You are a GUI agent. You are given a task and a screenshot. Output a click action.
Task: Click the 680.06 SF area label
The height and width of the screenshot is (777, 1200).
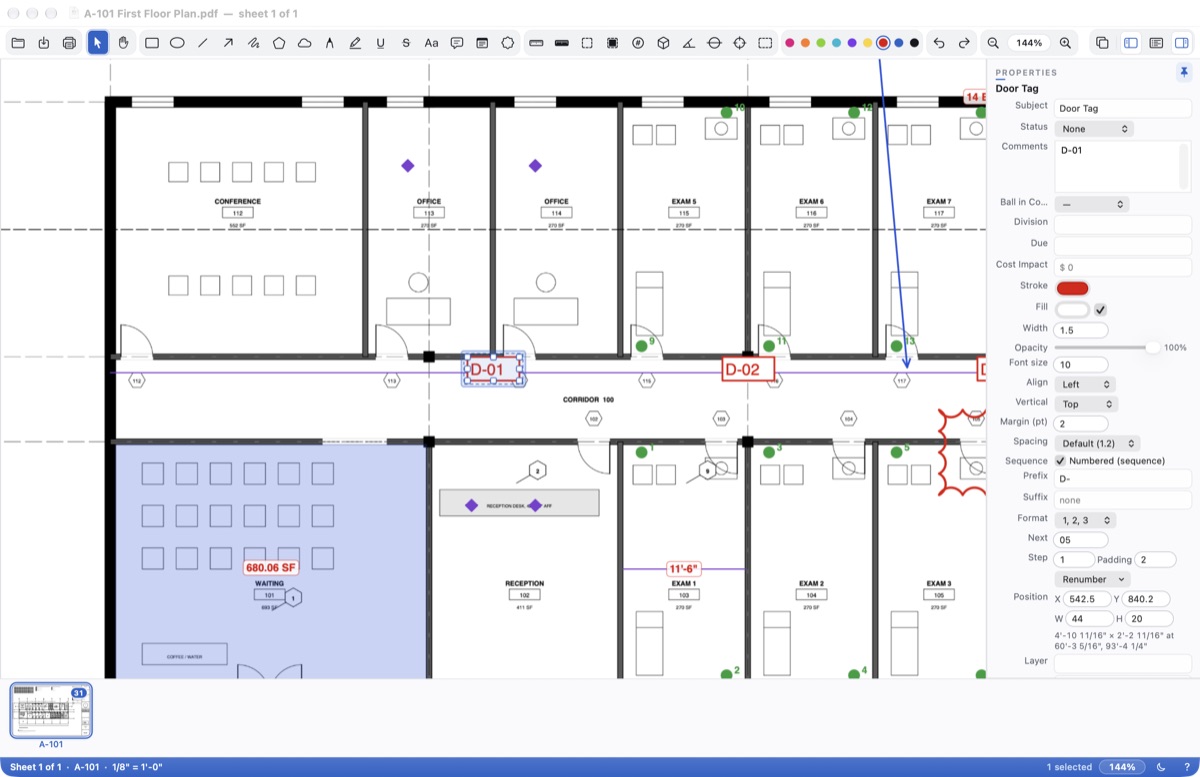271,568
